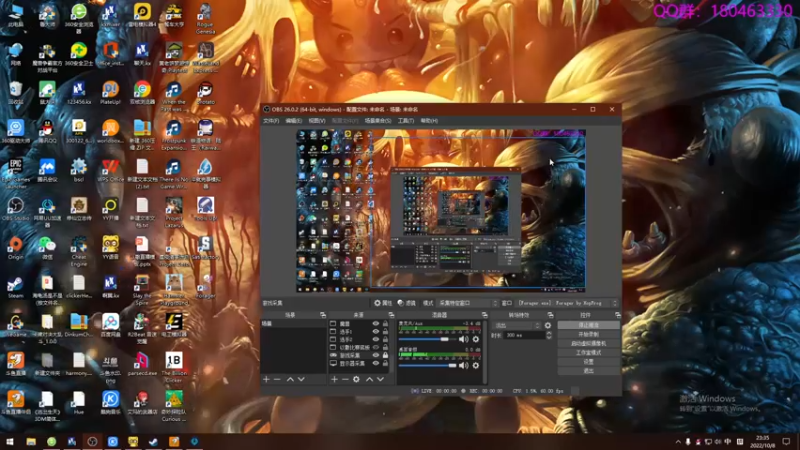The width and height of the screenshot is (800, 450).
Task: Select PlateUp! desktop shortcut
Action: pos(110,93)
